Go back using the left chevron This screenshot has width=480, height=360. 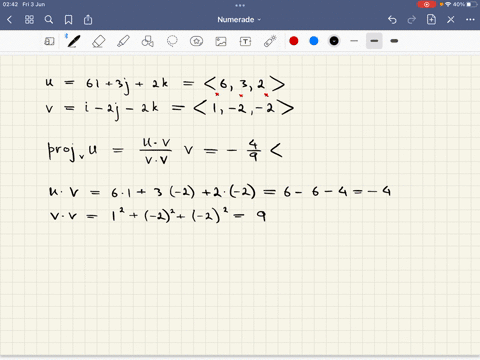point(9,20)
